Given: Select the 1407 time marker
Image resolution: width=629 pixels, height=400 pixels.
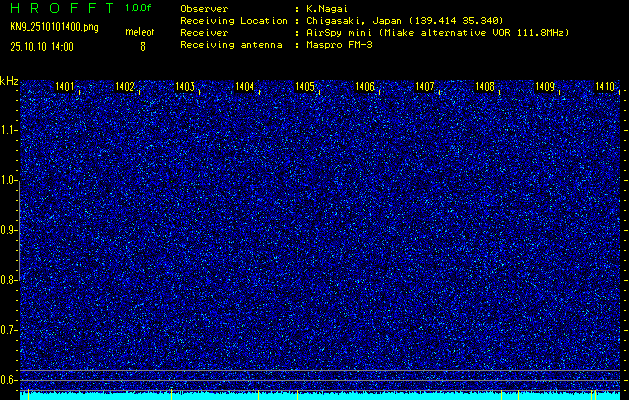Looking at the screenshot, I should click(x=425, y=87).
